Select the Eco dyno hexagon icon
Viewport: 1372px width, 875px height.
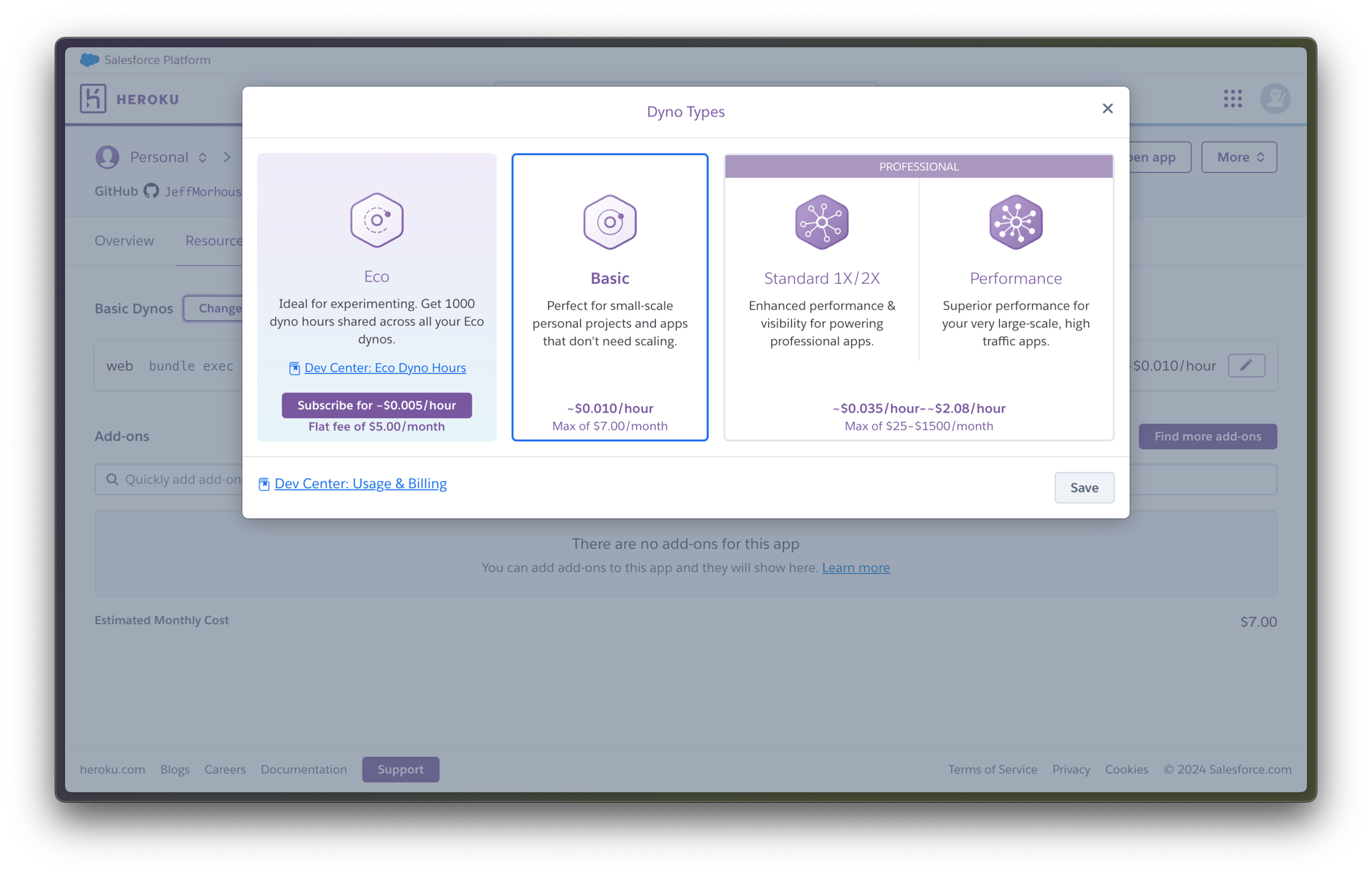click(377, 220)
